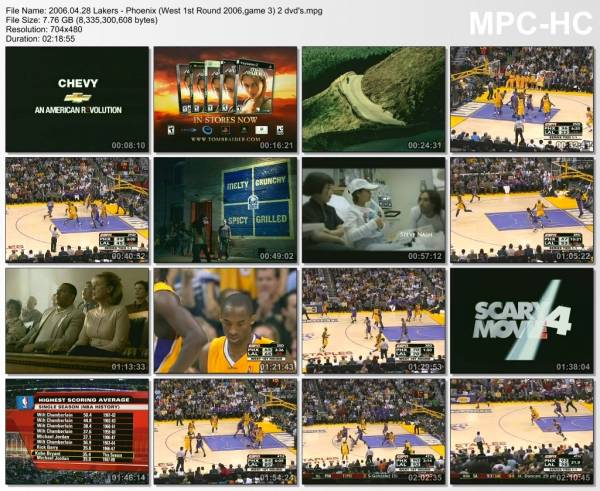The width and height of the screenshot is (600, 491).
Task: Click the Resolution 704x480 line
Action: click(x=44, y=29)
